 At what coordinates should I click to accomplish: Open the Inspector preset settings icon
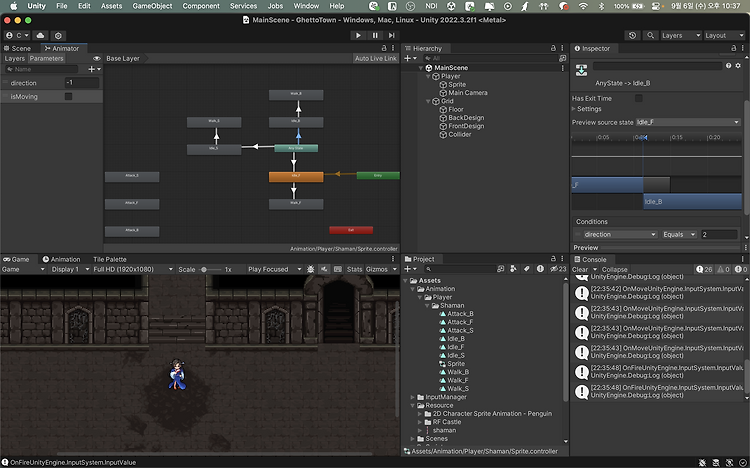coord(738,66)
